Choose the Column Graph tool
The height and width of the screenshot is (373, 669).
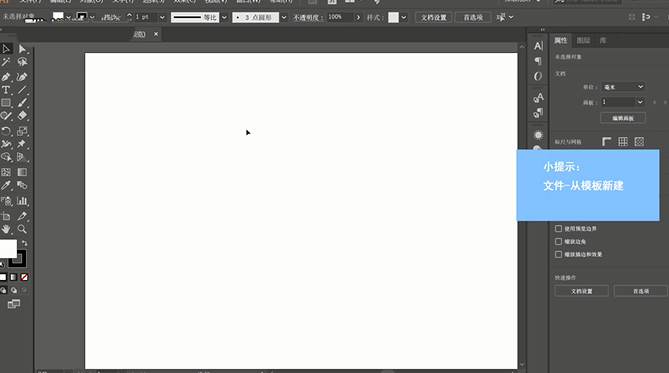click(x=22, y=201)
